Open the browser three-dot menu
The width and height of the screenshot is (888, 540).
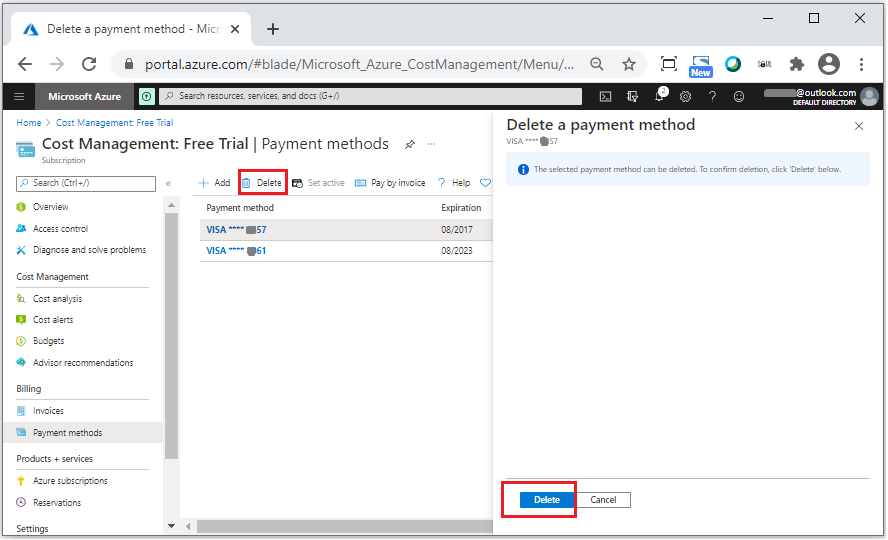click(x=861, y=64)
